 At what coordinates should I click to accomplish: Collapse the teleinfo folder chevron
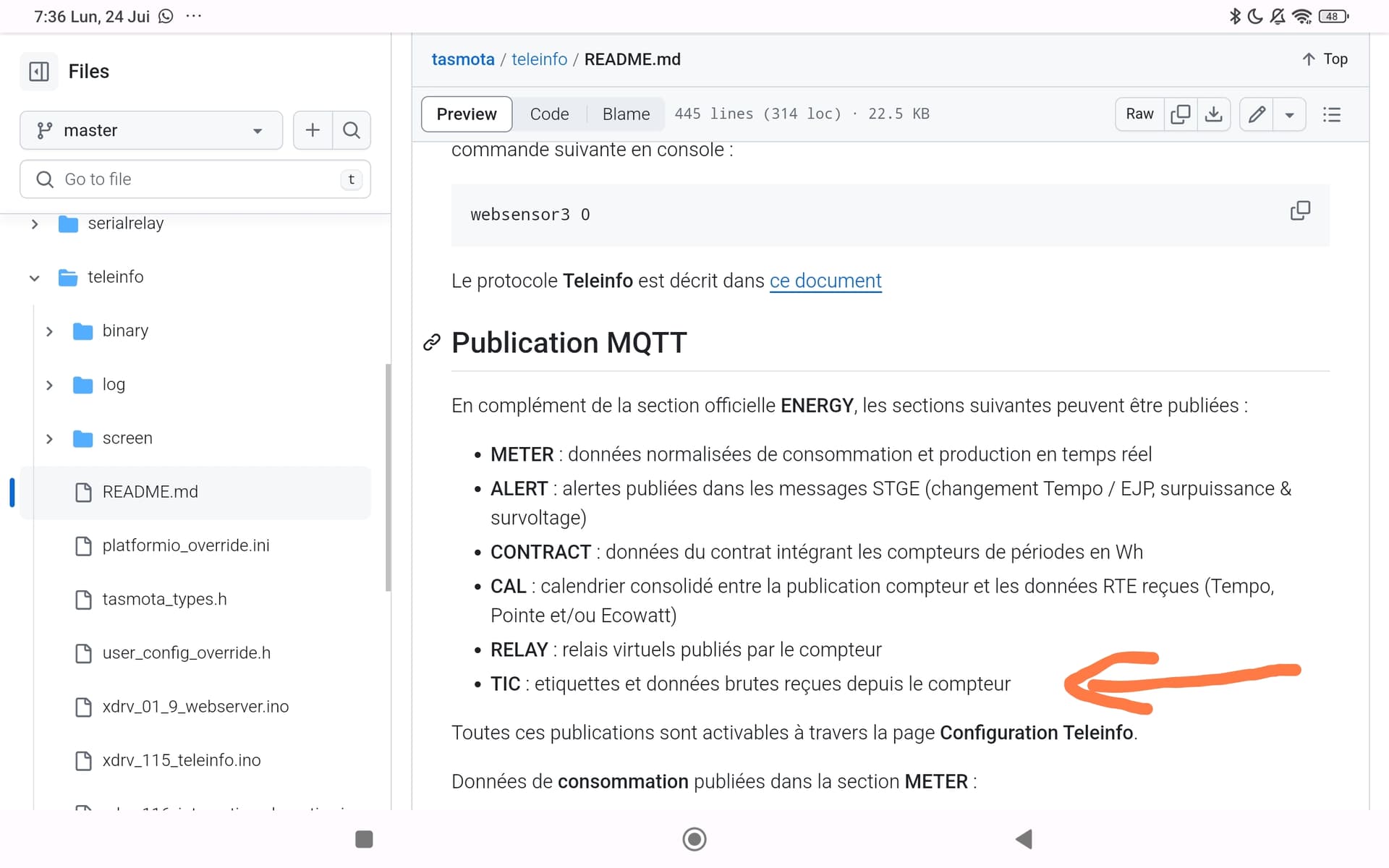coord(35,278)
